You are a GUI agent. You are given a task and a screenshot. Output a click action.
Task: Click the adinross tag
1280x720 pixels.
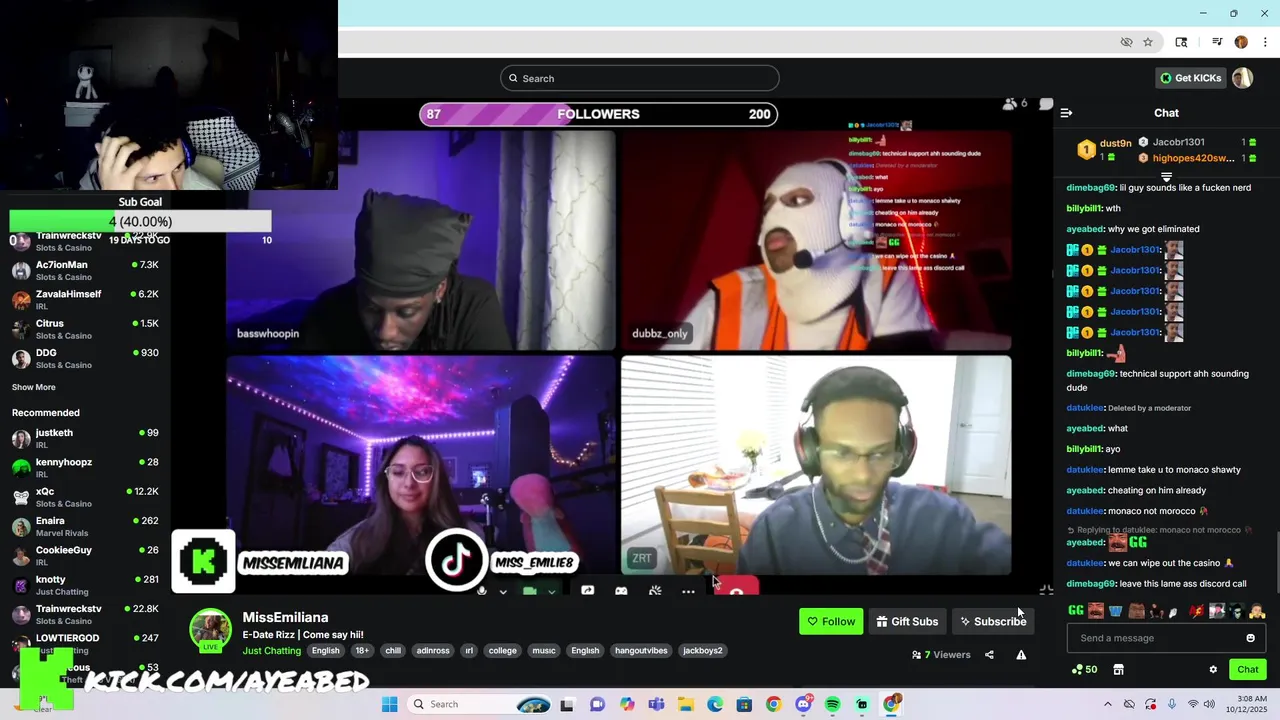point(433,650)
